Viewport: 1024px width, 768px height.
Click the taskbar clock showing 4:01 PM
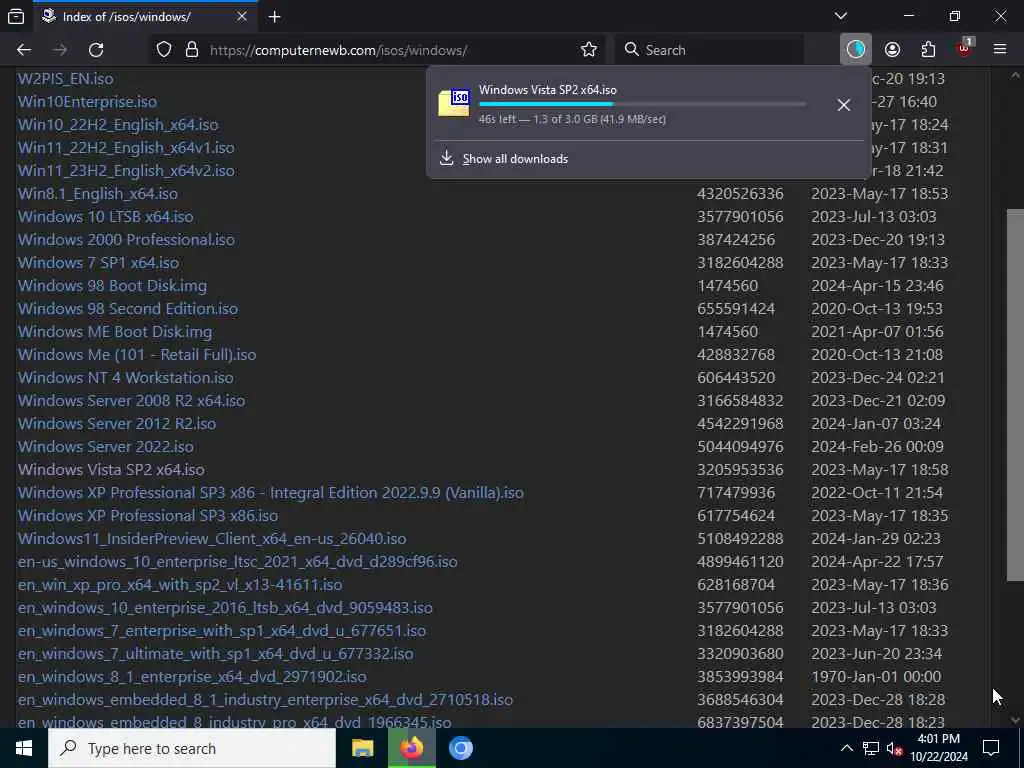click(x=938, y=739)
